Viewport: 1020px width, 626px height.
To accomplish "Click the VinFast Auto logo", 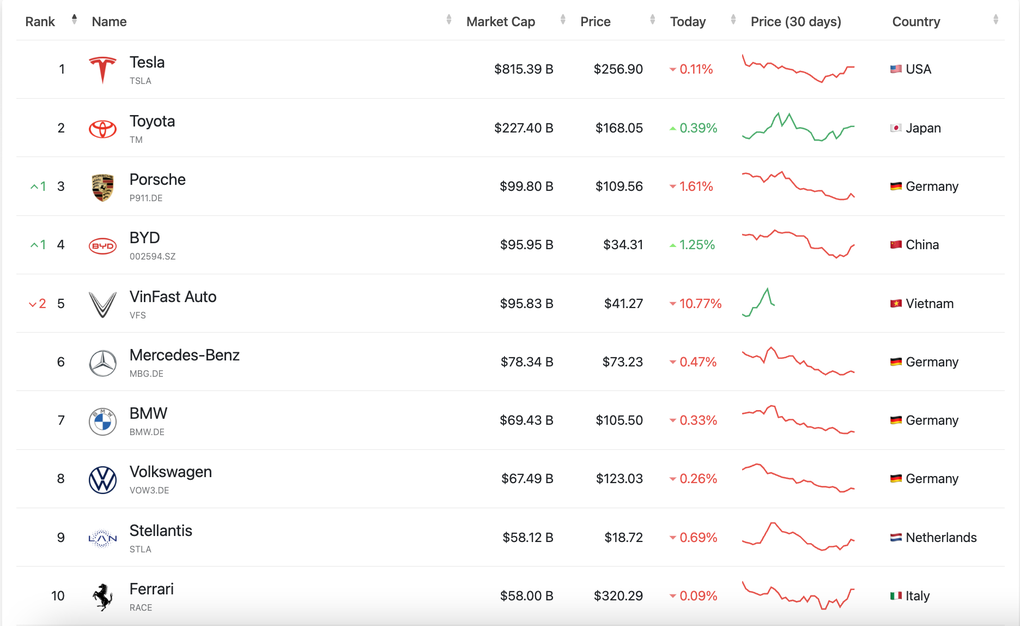I will (102, 304).
